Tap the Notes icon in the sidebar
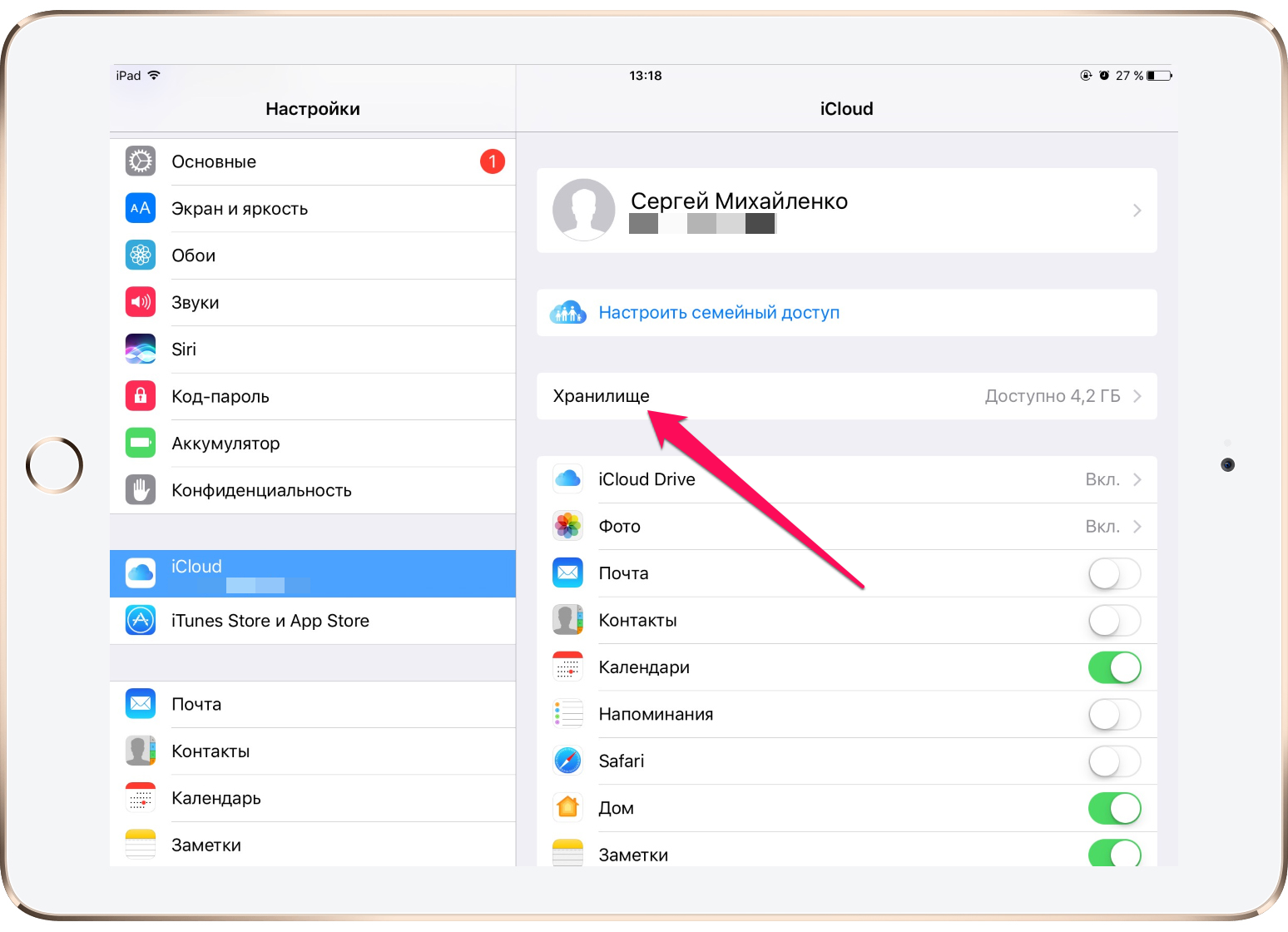This screenshot has width=1288, height=932. (141, 845)
